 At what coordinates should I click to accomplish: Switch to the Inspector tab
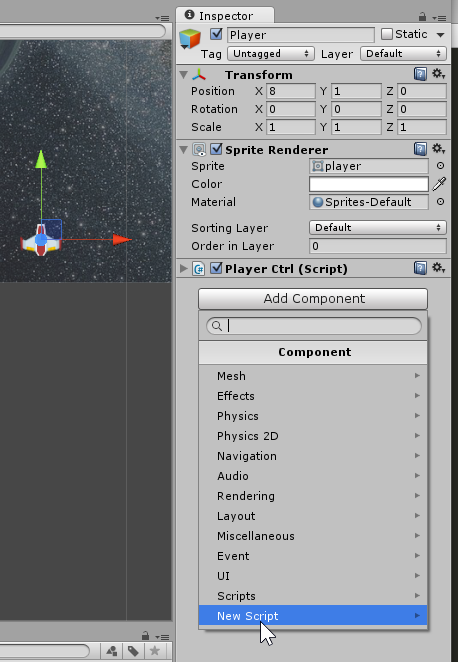click(x=225, y=16)
